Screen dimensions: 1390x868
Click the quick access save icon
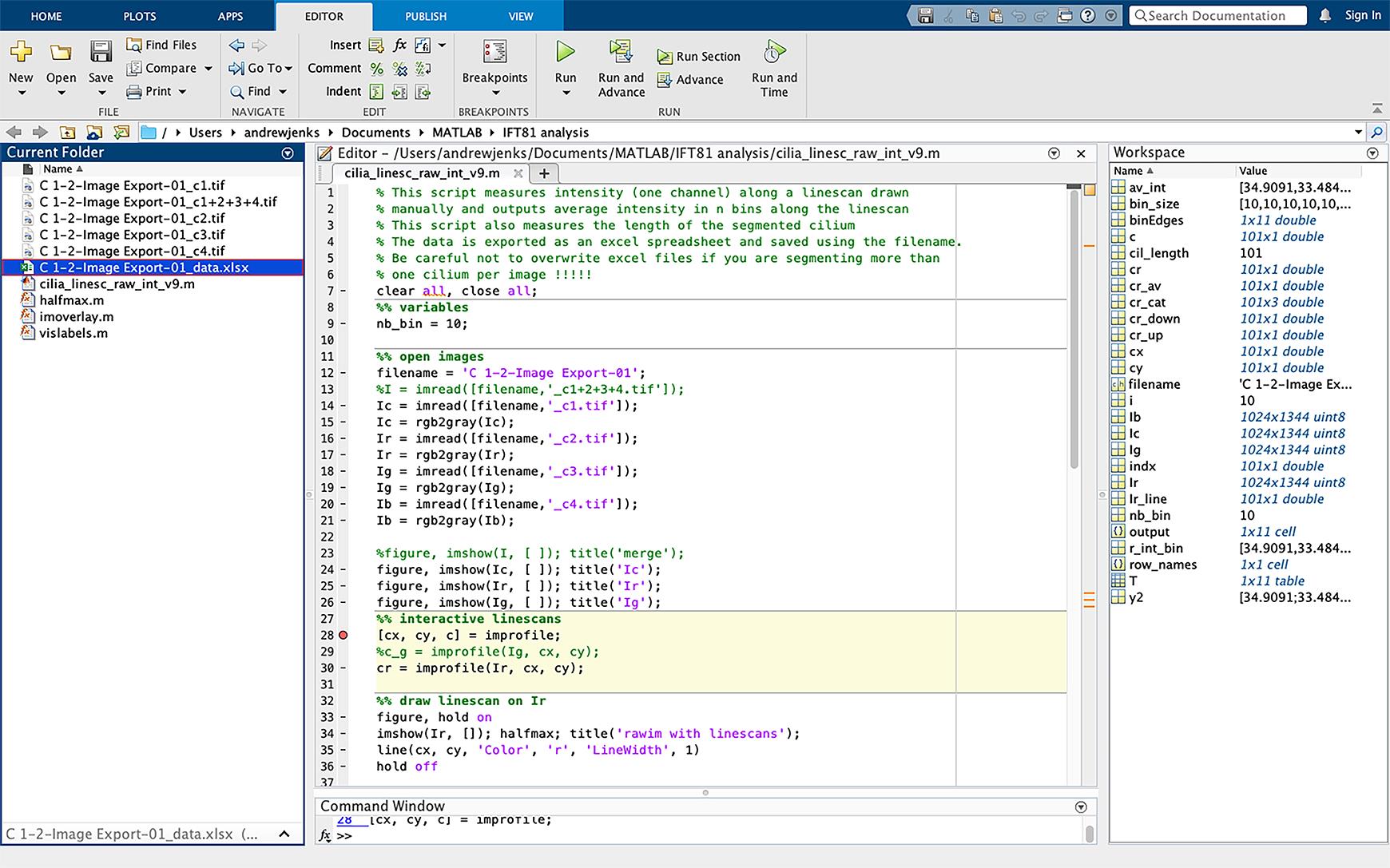pyautogui.click(x=926, y=16)
